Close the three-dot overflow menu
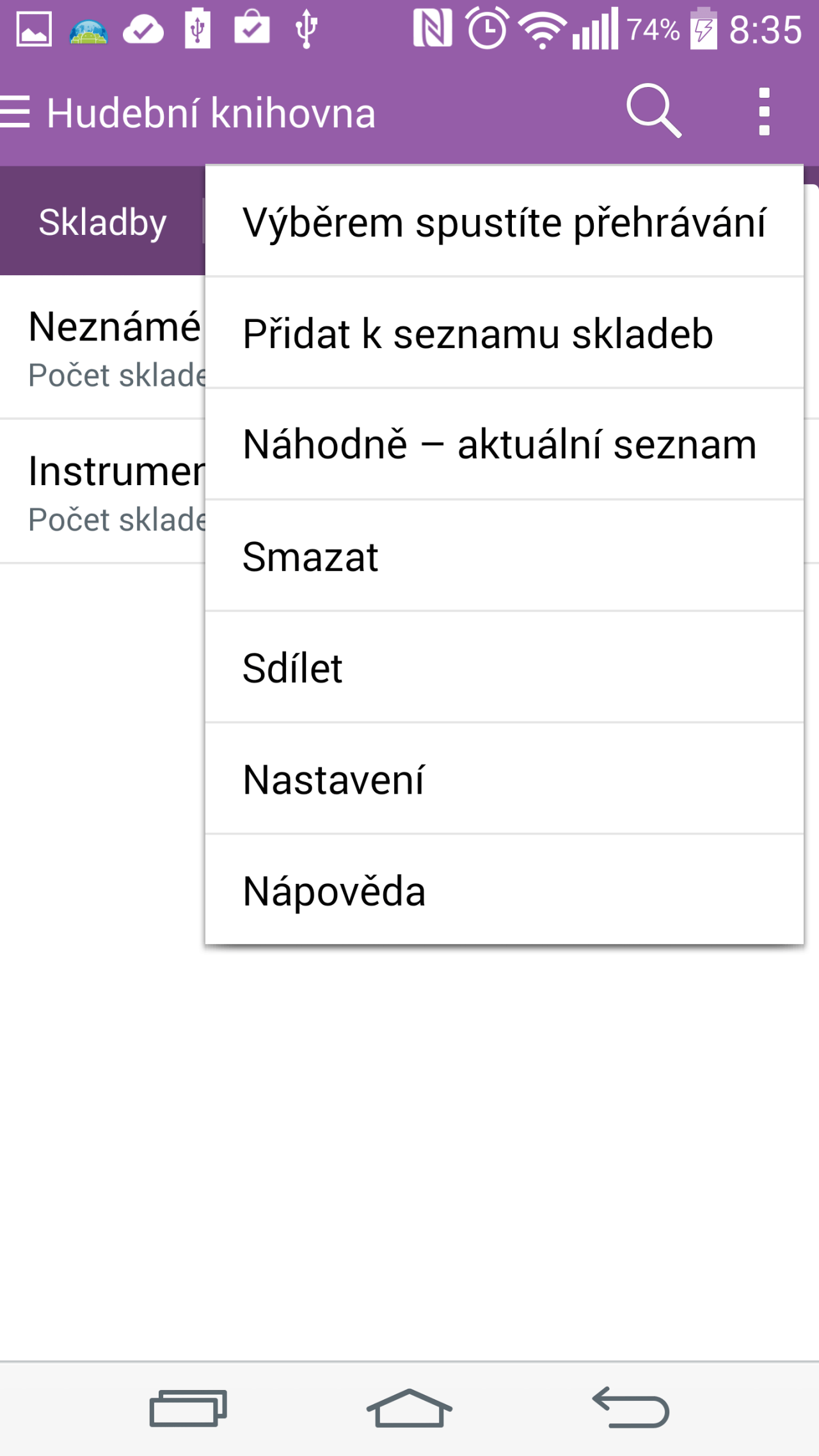 click(x=764, y=112)
